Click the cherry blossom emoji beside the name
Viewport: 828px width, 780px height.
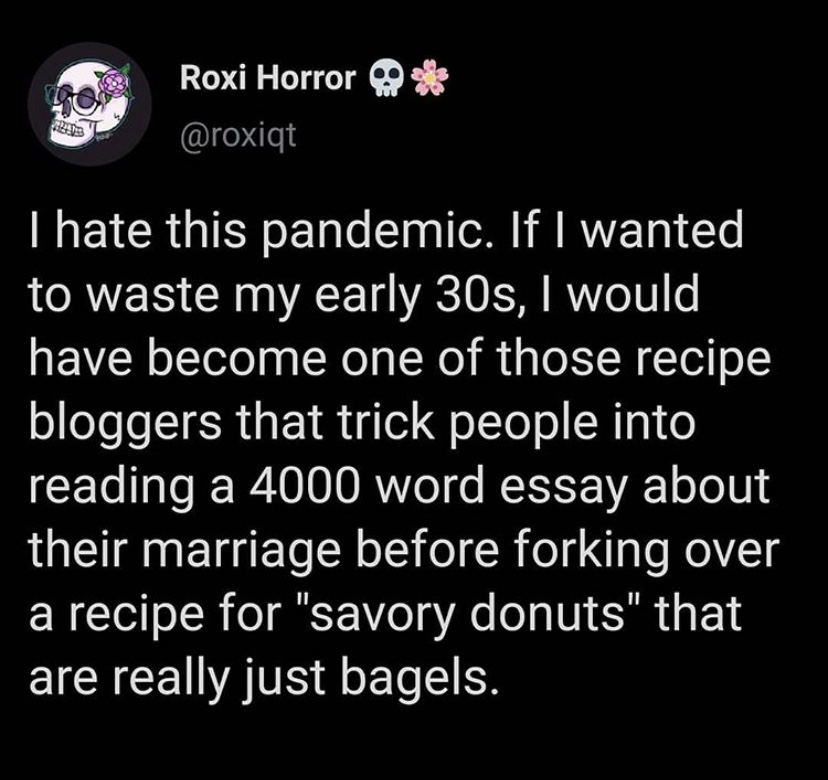(x=429, y=78)
